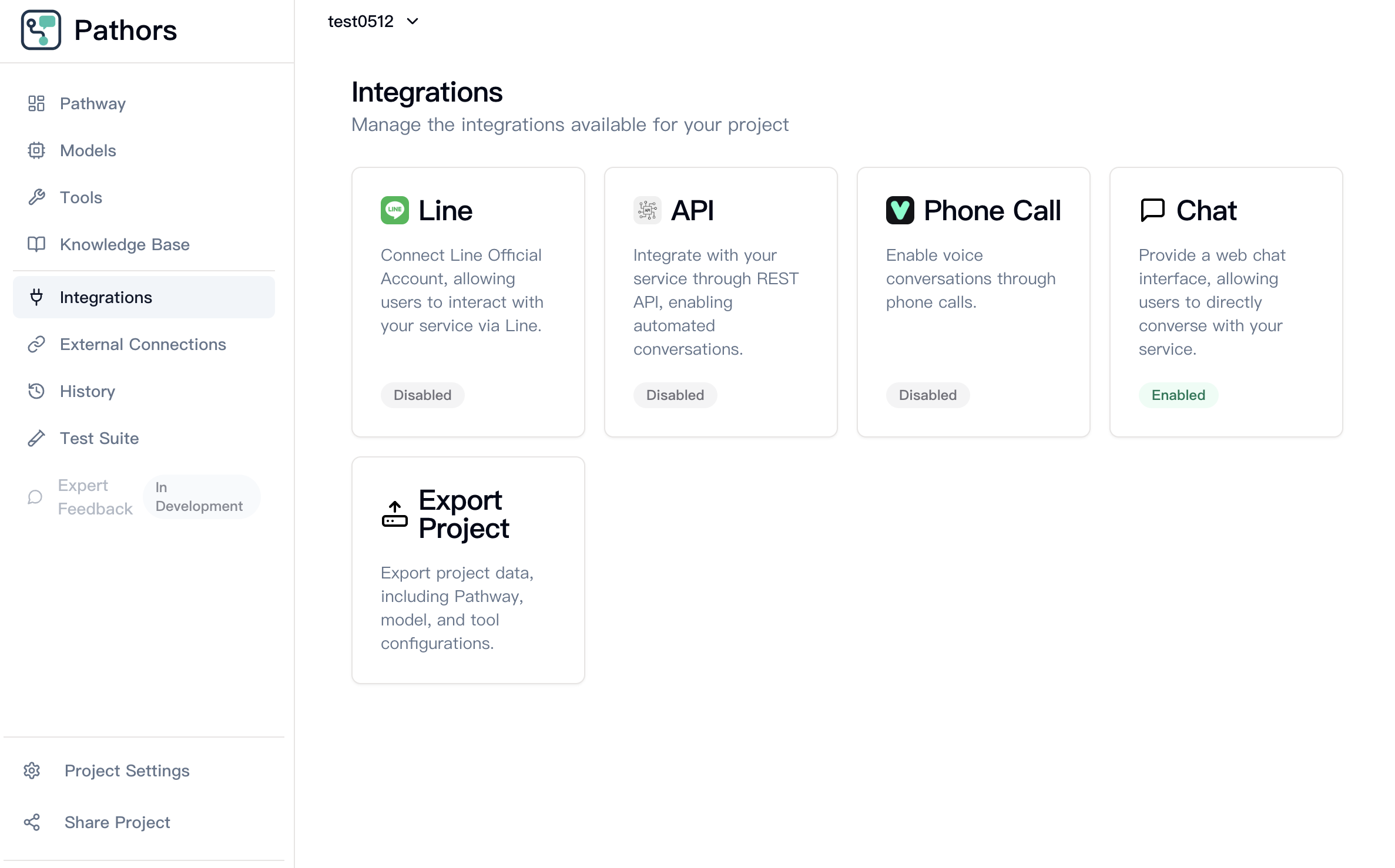
Task: Open Pathway via its grid icon
Action: click(x=36, y=103)
